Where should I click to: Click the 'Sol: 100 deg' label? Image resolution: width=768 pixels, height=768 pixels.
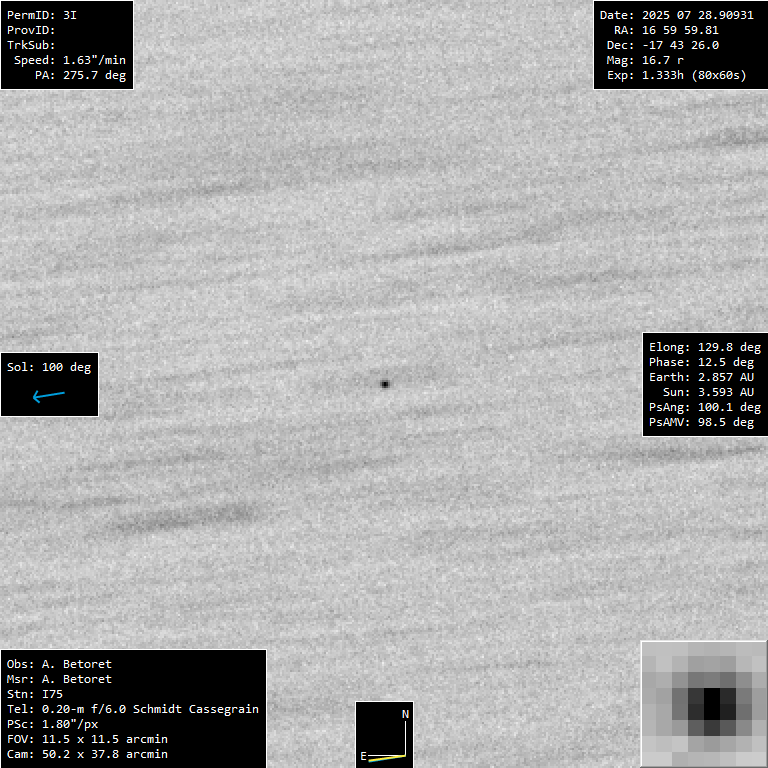point(49,367)
